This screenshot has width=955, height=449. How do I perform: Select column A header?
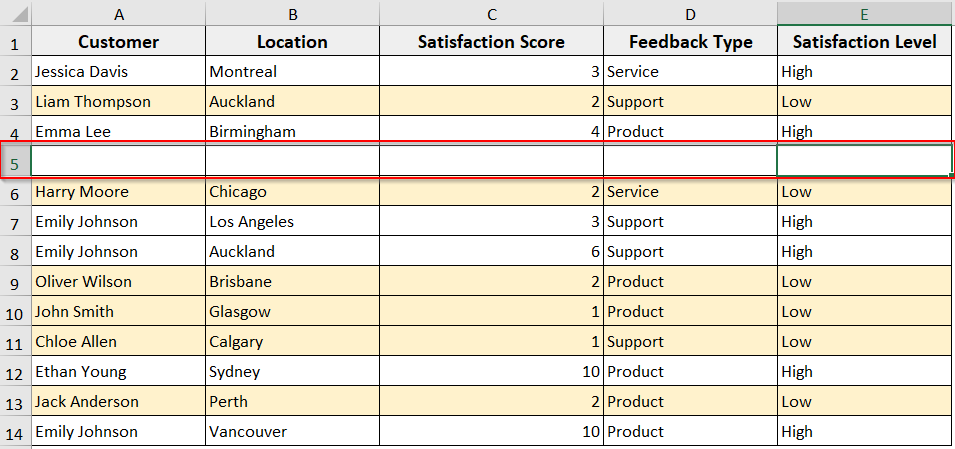(x=118, y=14)
